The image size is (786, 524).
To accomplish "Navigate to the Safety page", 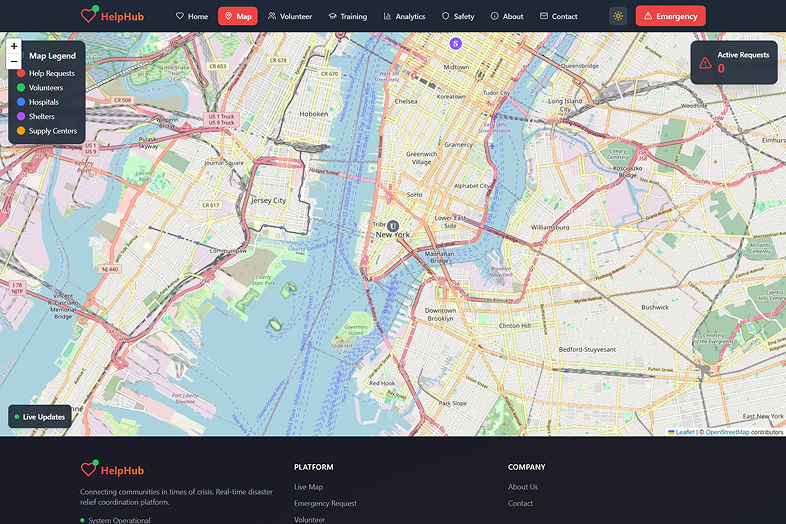I will click(x=458, y=16).
